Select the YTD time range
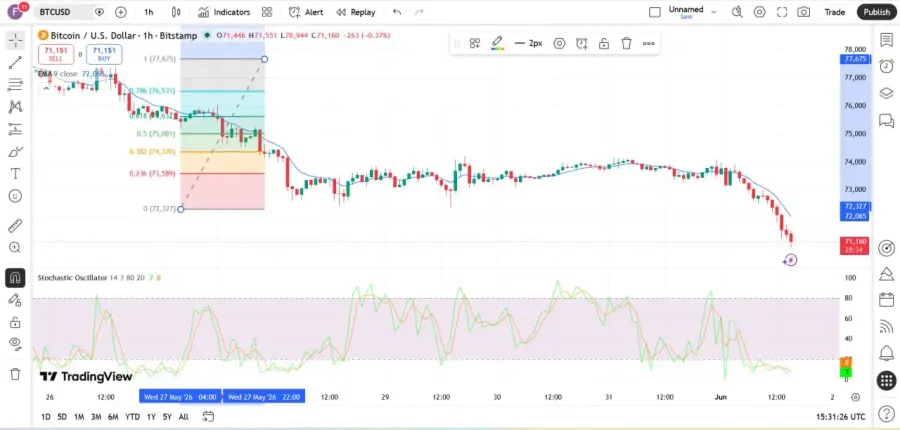The height and width of the screenshot is (430, 900). pos(132,417)
